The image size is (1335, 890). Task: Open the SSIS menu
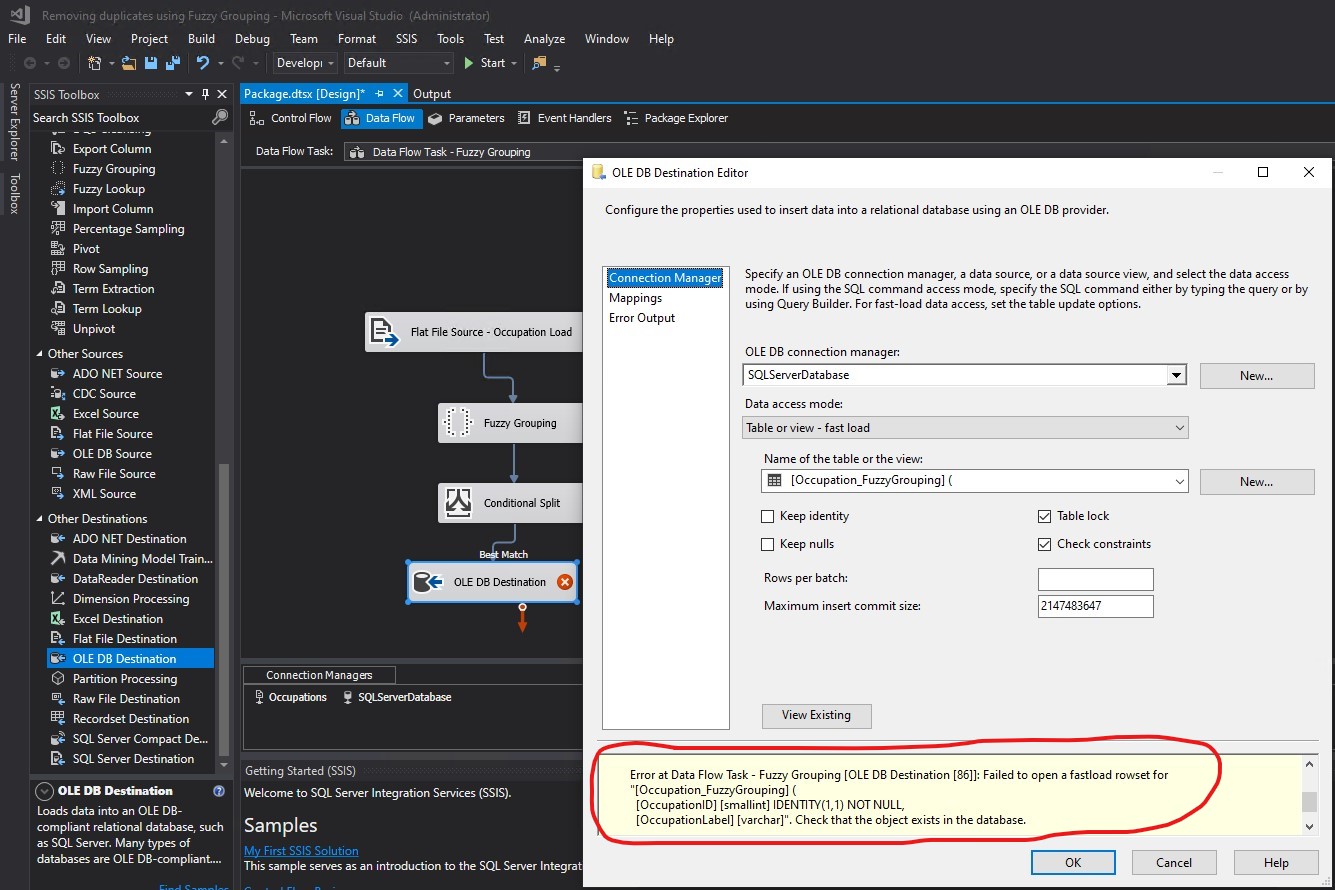click(x=406, y=39)
